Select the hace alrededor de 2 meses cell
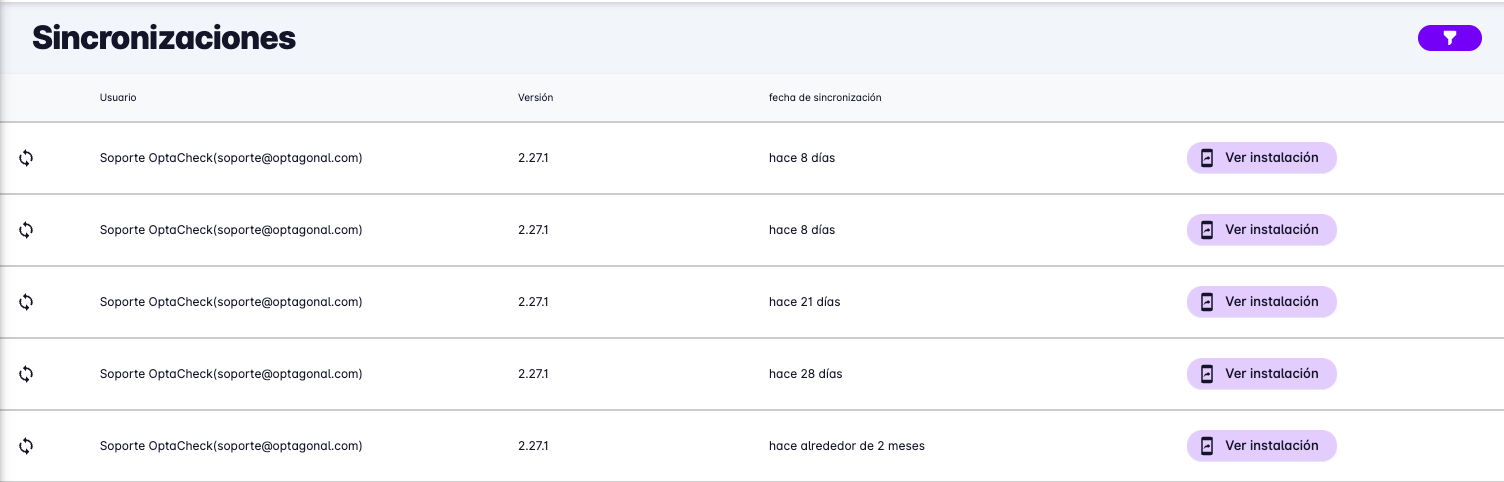Image resolution: width=1504 pixels, height=482 pixels. click(x=846, y=446)
